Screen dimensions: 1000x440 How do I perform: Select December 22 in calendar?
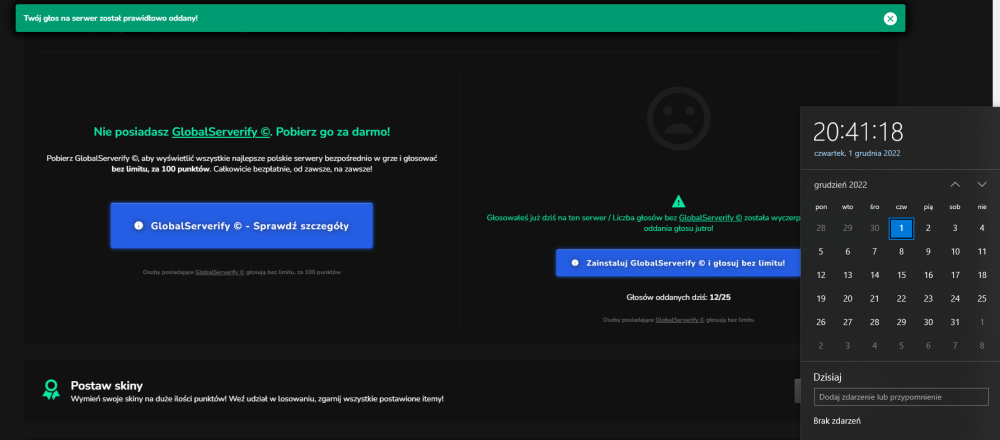(901, 299)
